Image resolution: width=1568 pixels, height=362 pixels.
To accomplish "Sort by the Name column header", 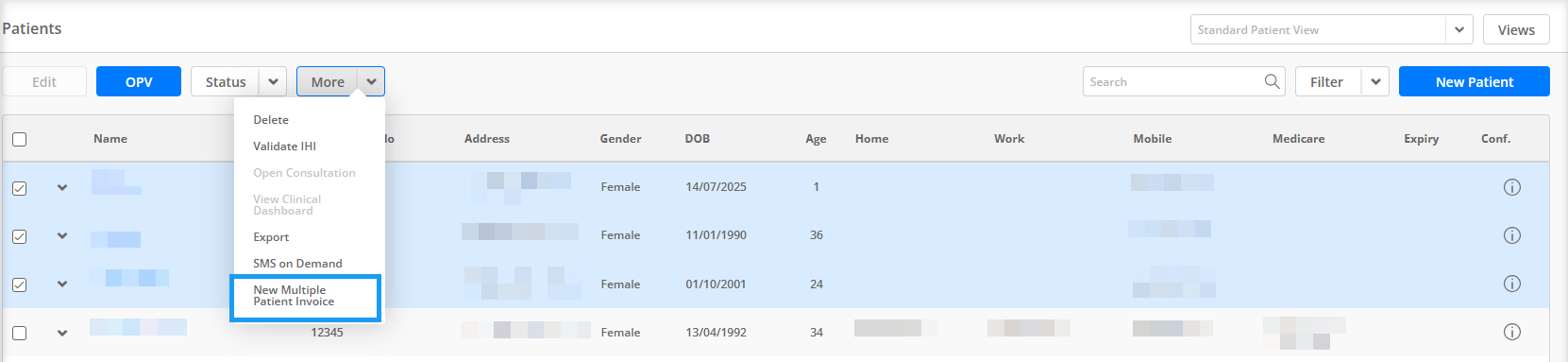I will pyautogui.click(x=110, y=139).
